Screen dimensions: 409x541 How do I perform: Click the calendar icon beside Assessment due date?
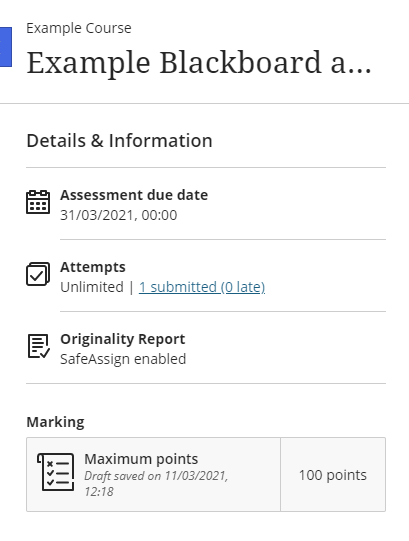tap(38, 202)
